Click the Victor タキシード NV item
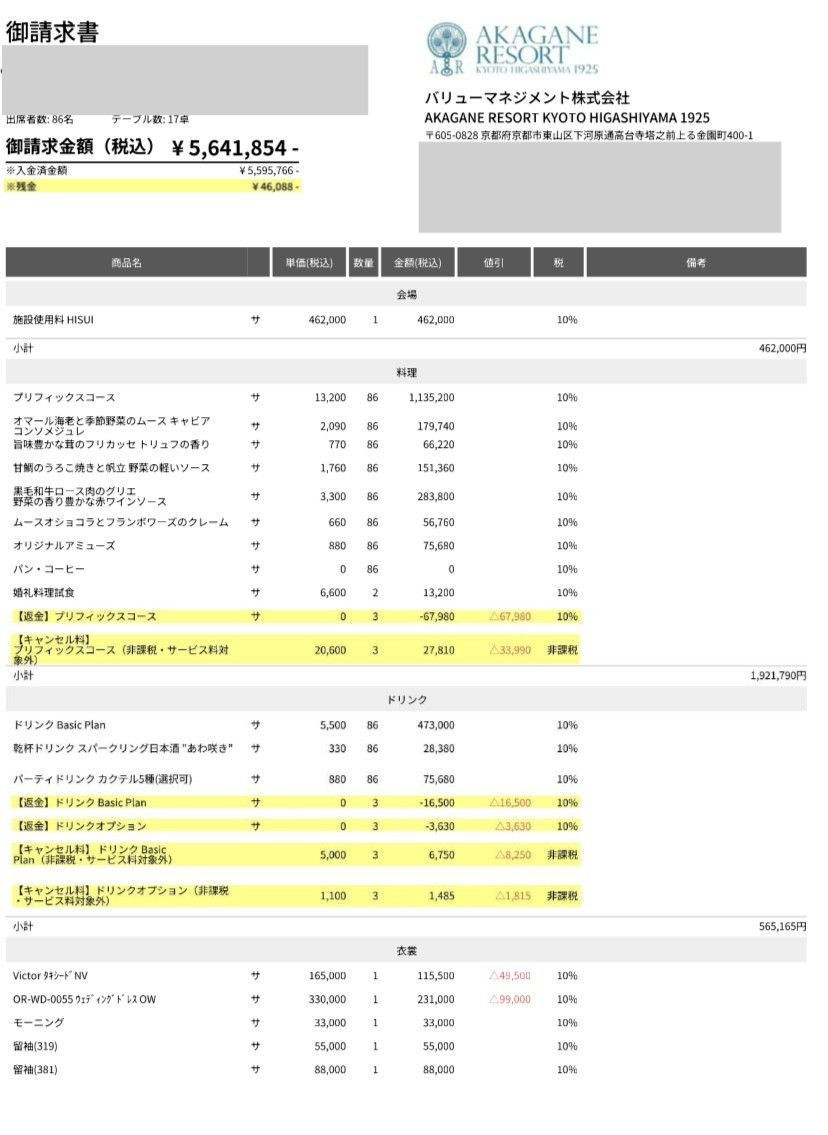The height and width of the screenshot is (1135, 828). [50, 976]
